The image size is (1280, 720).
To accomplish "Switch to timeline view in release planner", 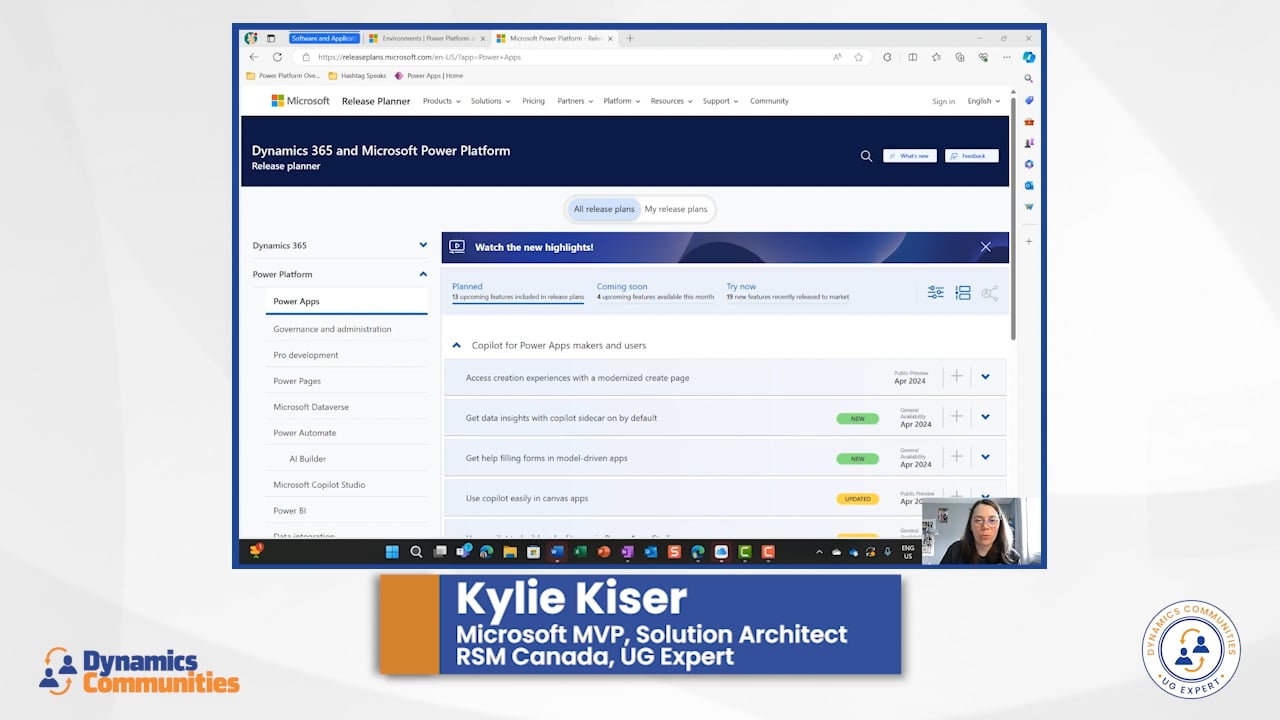I will click(963, 292).
